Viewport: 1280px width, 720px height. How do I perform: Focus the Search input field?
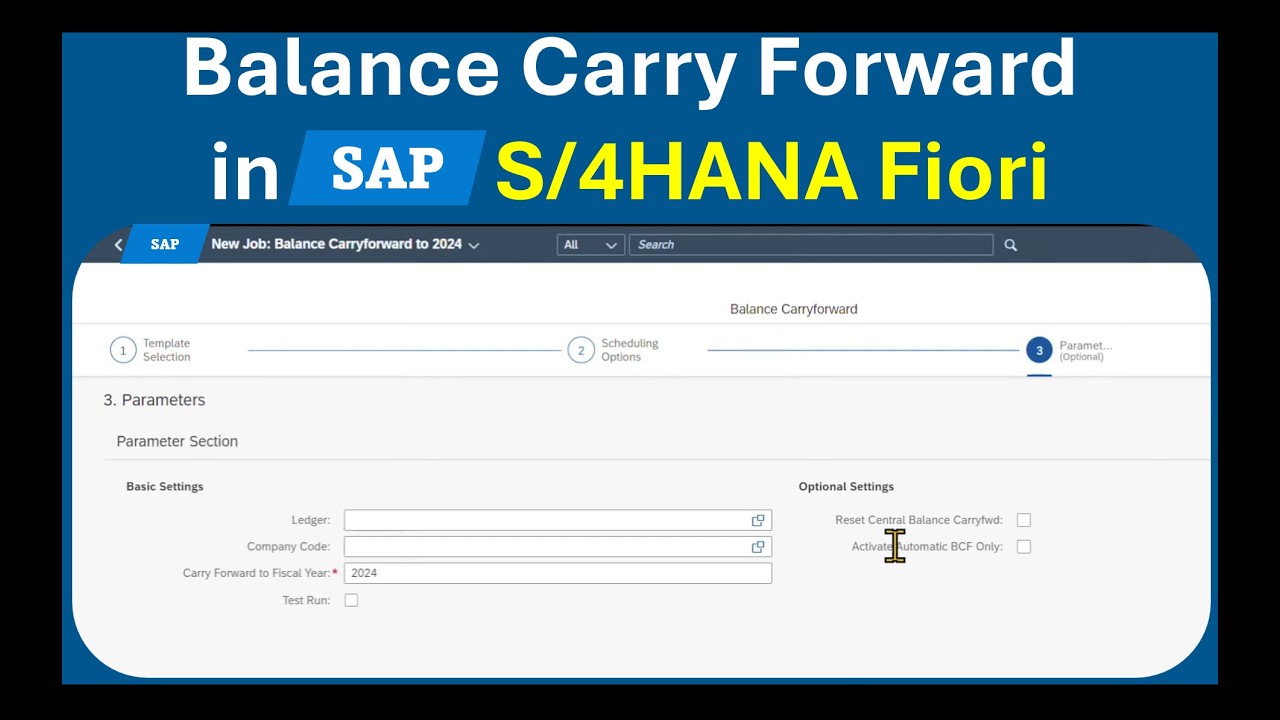click(811, 245)
